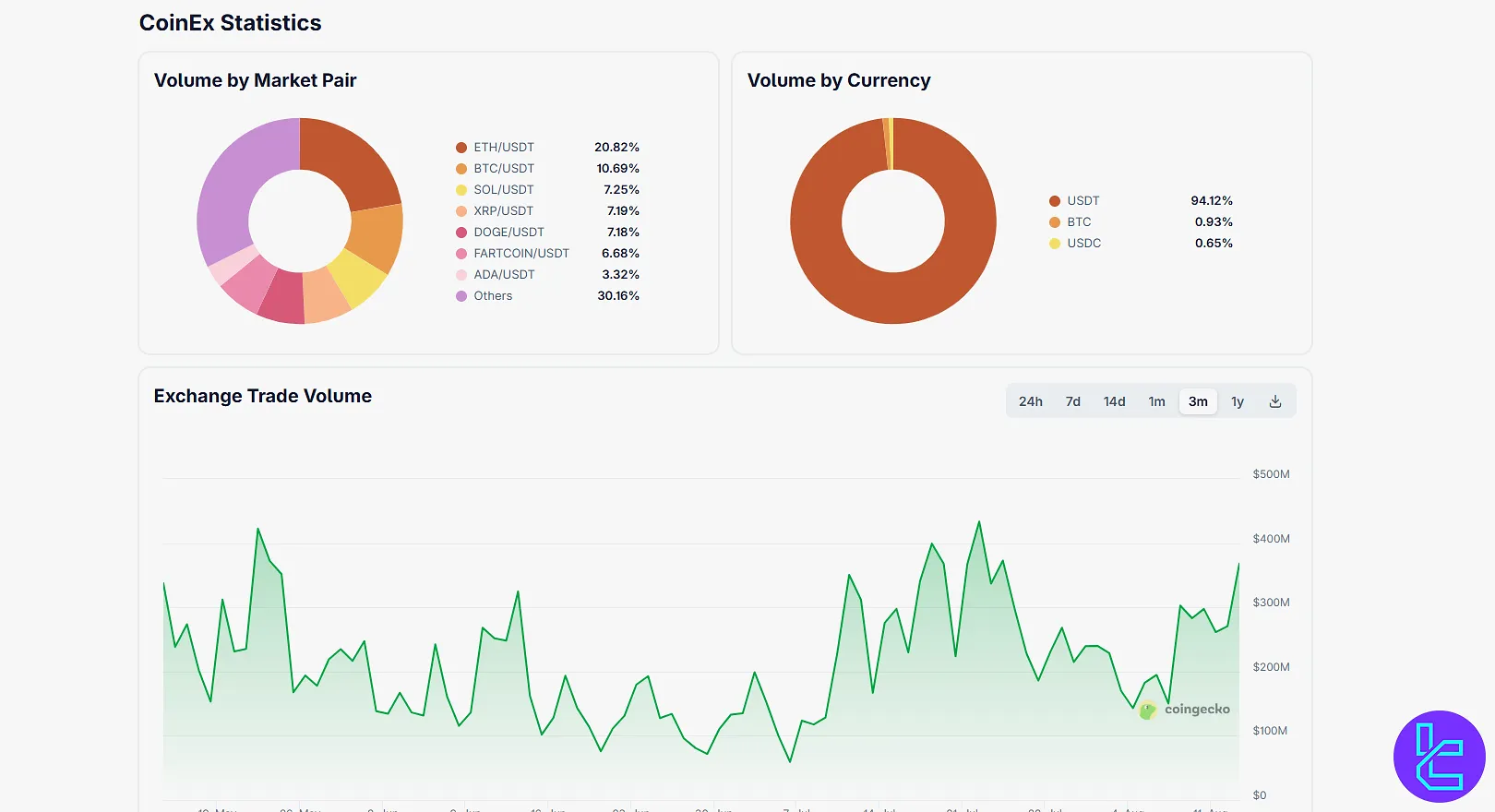Screen dimensions: 1495x812
Task: Click the 0.93% BTC share value
Action: pos(1214,222)
